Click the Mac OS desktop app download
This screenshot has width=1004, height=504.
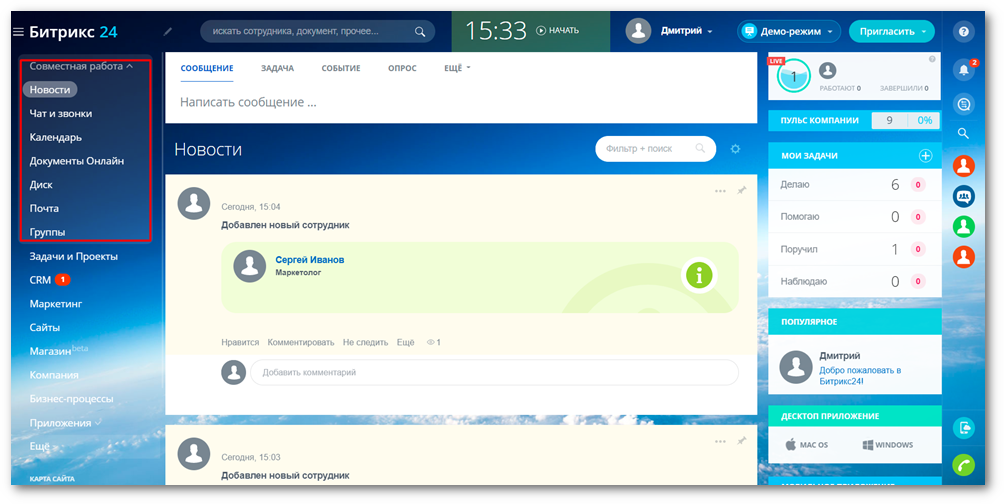tap(807, 444)
